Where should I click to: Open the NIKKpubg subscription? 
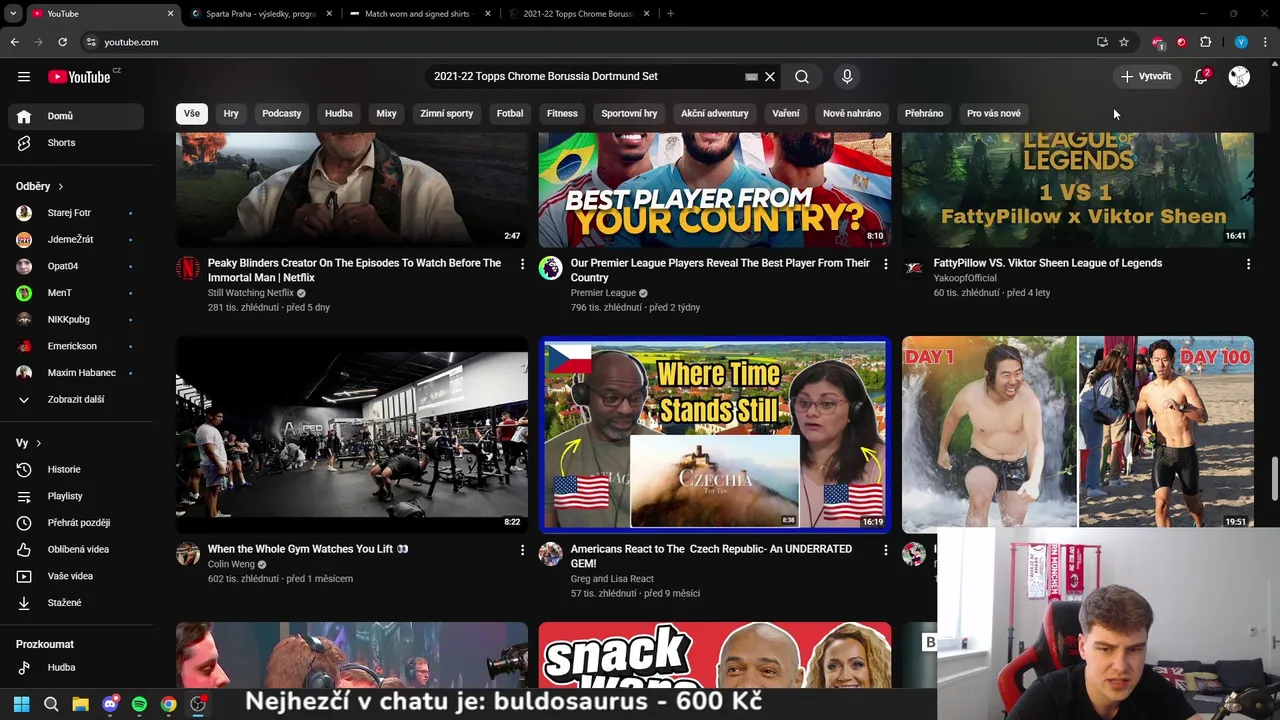[76, 319]
